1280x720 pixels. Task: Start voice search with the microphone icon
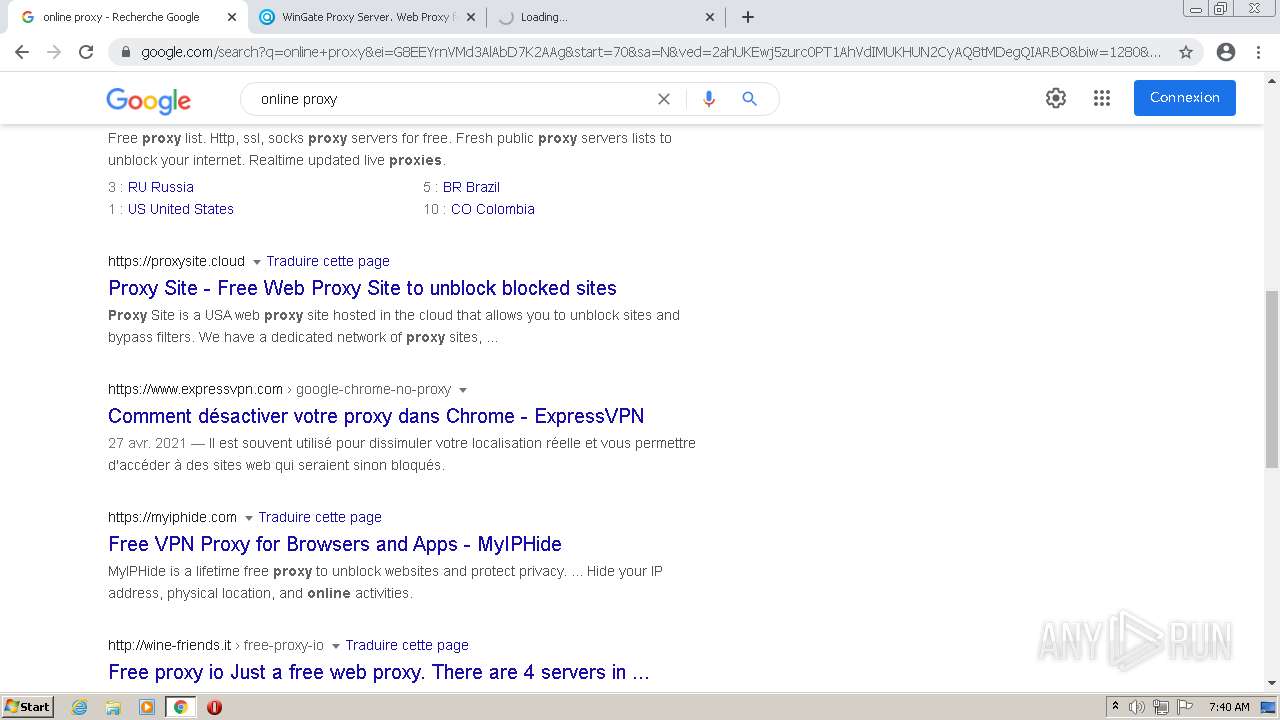709,99
